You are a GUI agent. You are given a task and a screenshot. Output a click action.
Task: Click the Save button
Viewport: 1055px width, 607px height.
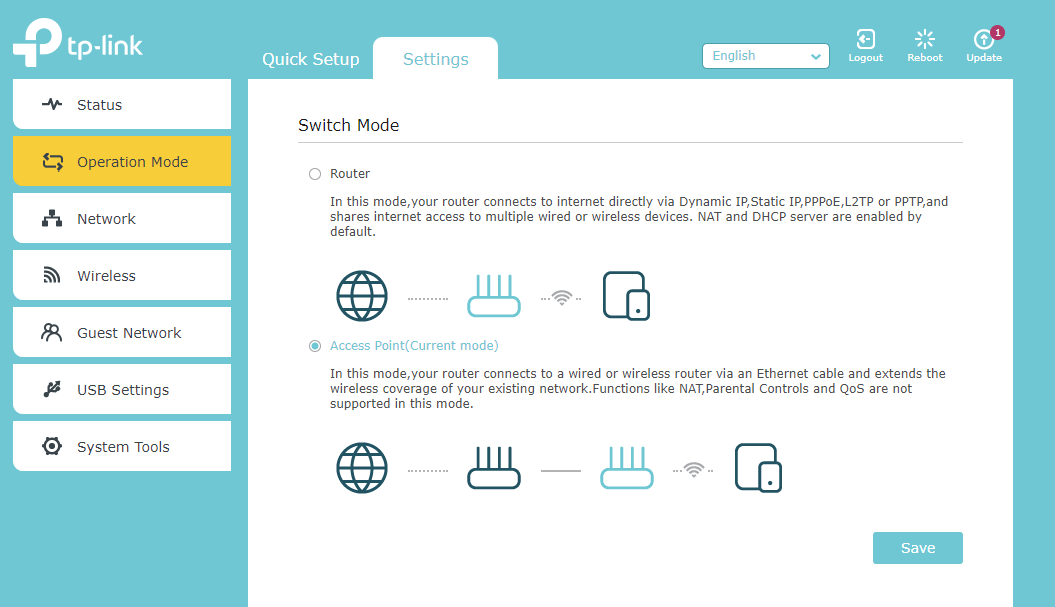918,548
